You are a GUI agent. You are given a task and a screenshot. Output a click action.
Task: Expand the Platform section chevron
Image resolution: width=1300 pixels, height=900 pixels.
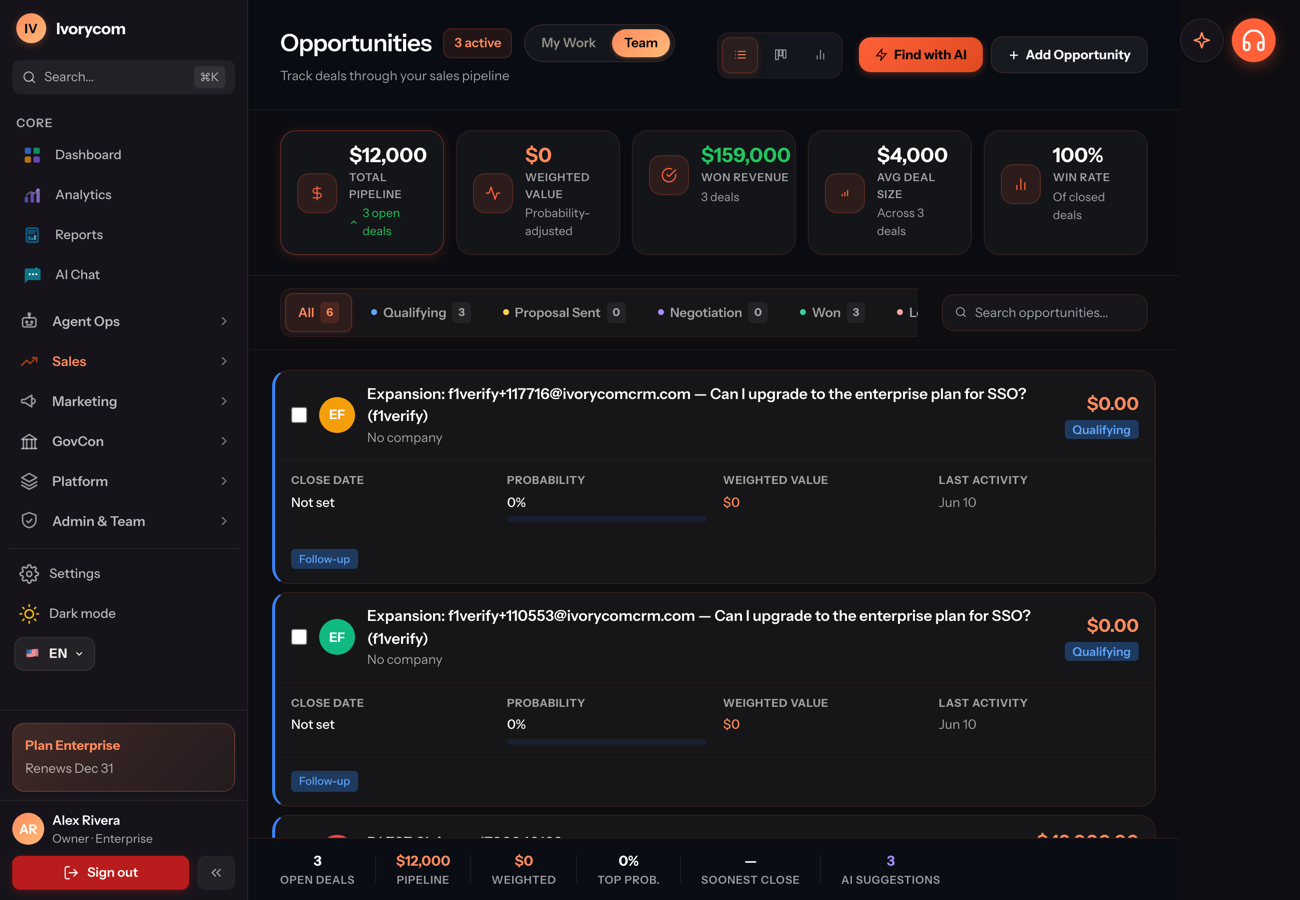pyautogui.click(x=224, y=481)
